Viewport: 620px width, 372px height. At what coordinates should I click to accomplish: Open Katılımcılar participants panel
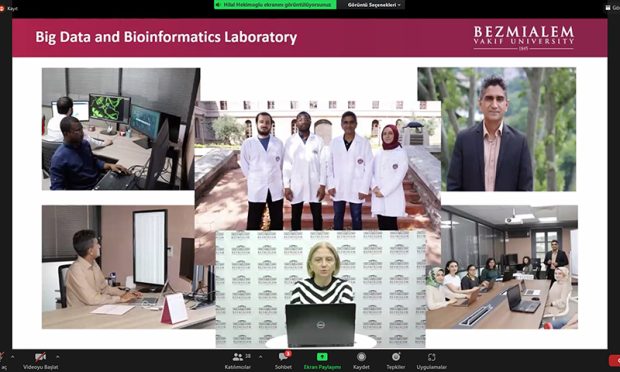[238, 357]
